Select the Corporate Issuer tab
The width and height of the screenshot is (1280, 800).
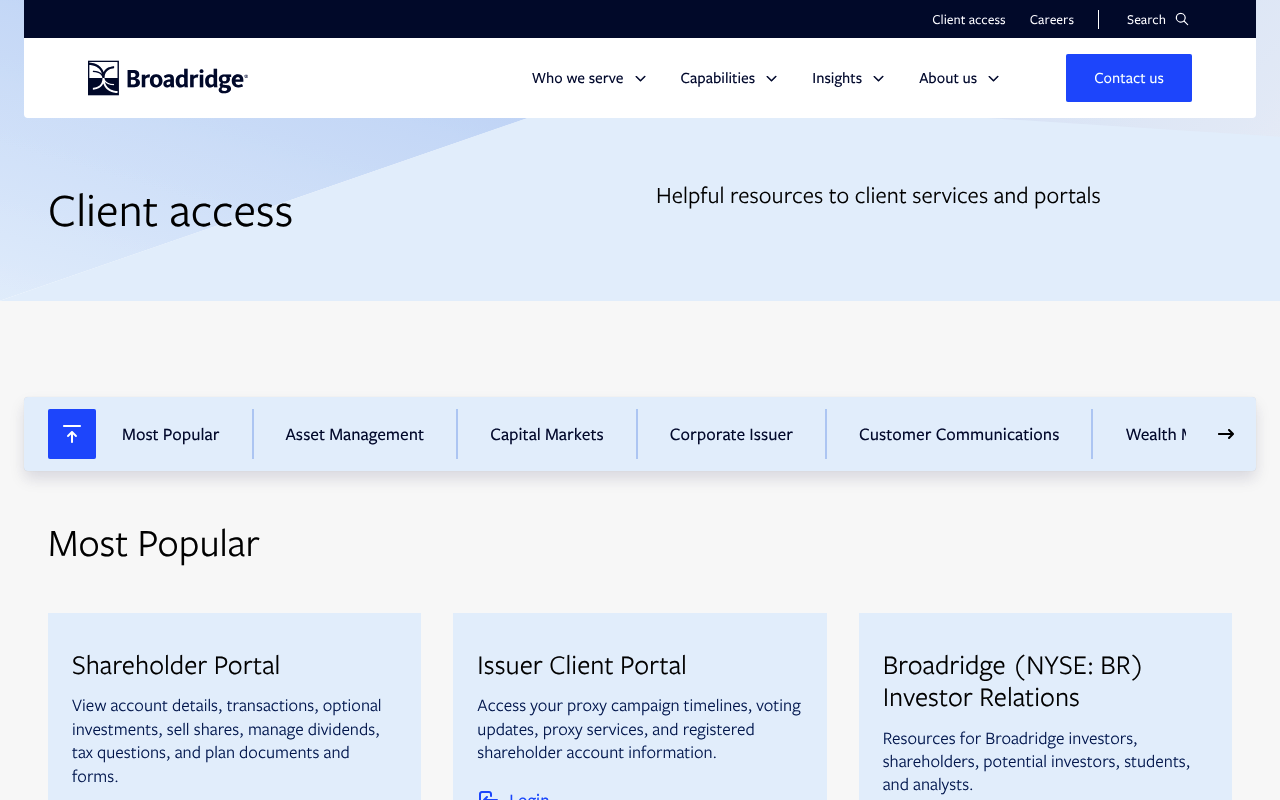tap(731, 434)
